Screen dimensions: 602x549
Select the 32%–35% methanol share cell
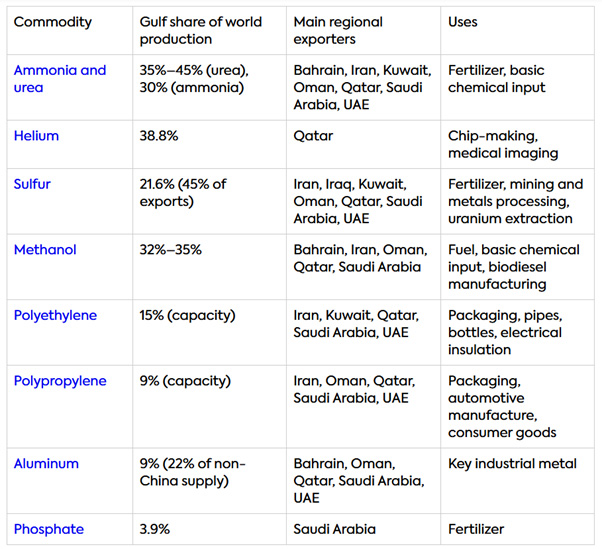tap(170, 249)
